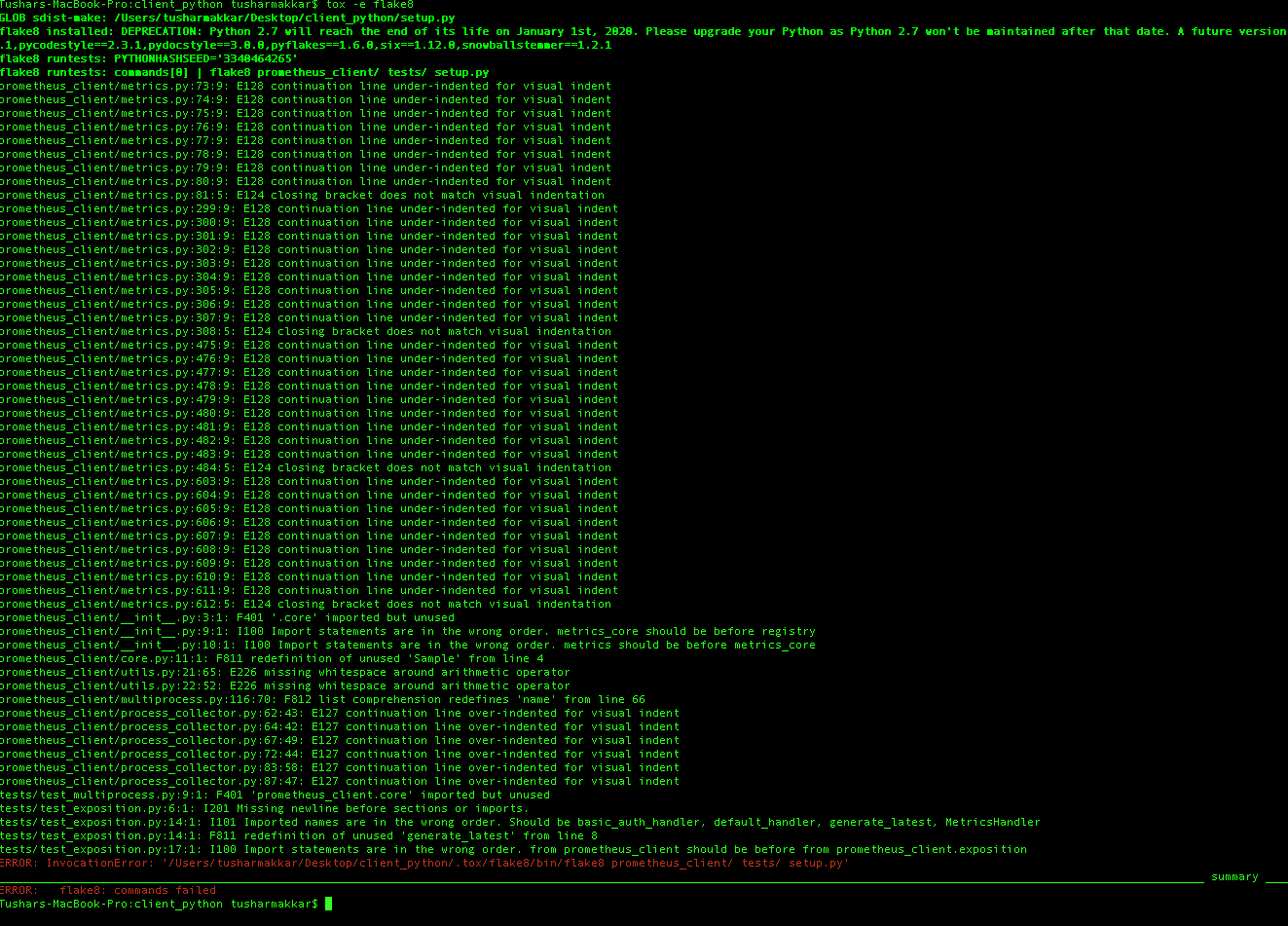Click the process_collector.py:62:43 E127 line
This screenshot has height=926, width=1288.
point(340,714)
